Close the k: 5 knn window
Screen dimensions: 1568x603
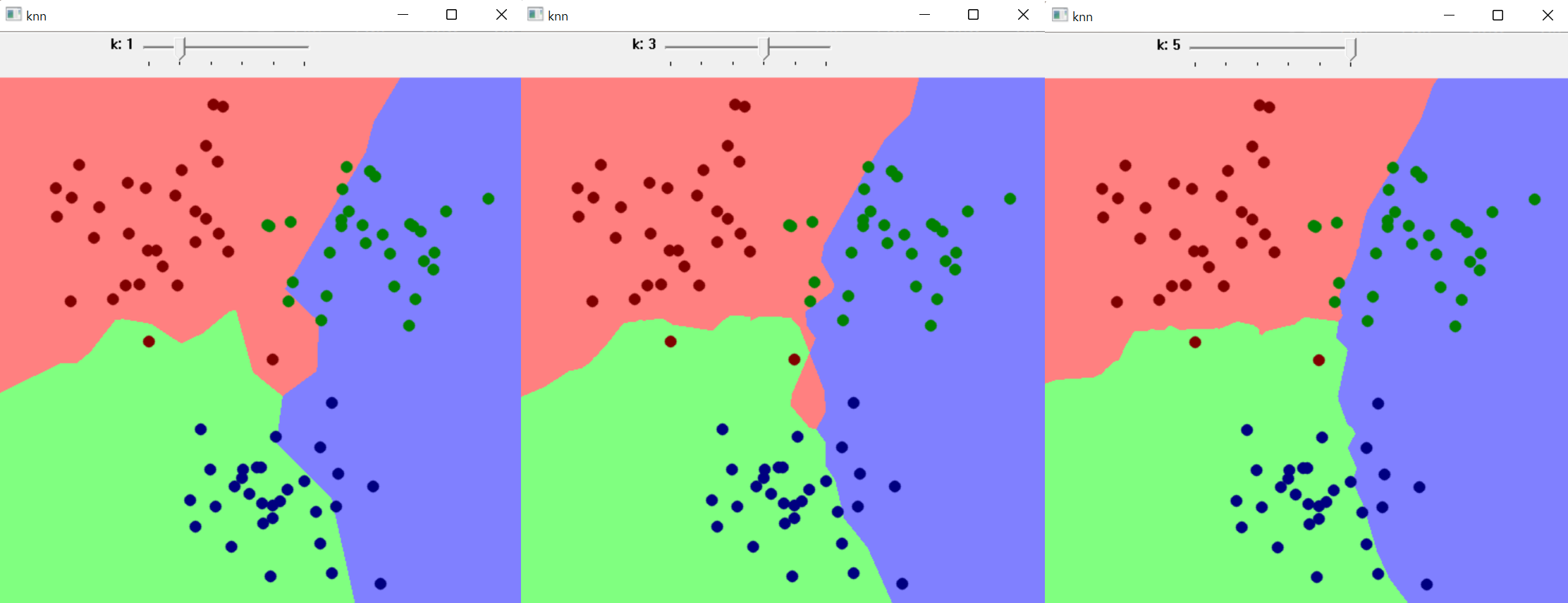click(1548, 16)
